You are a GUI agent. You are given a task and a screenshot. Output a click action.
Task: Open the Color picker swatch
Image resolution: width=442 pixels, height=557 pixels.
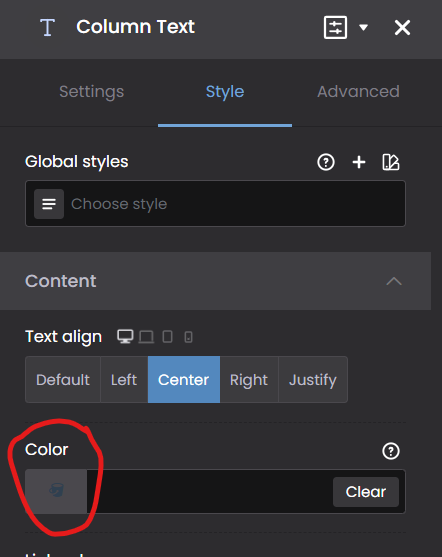pyautogui.click(x=56, y=491)
